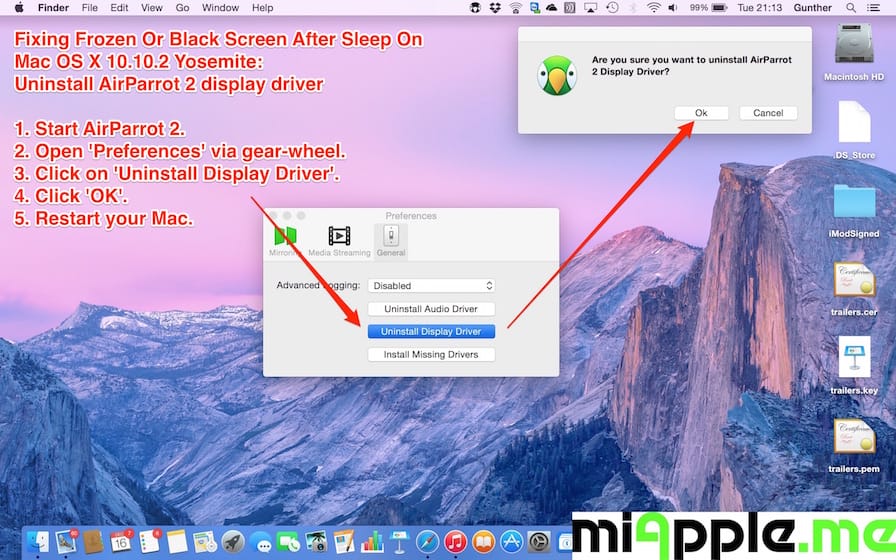Open the Finder menu
The image size is (896, 560).
[x=53, y=7]
